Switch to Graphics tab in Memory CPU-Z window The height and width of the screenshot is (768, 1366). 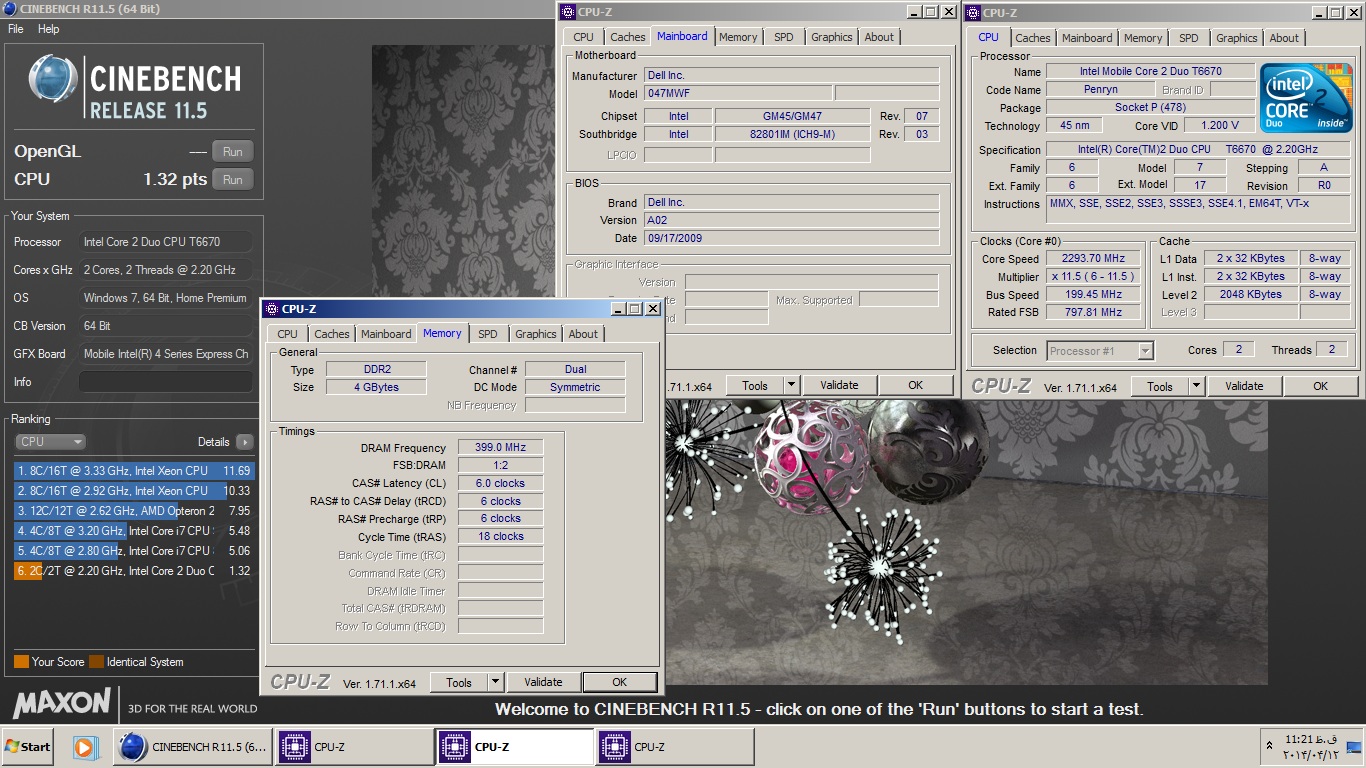click(536, 334)
